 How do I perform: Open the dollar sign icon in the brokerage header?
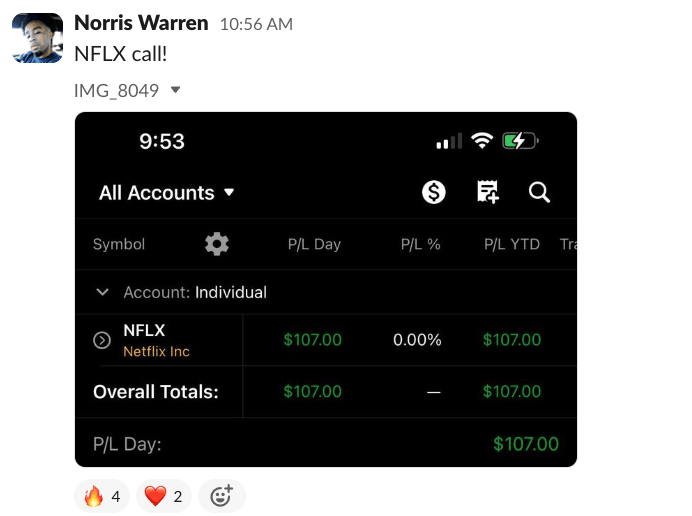(434, 192)
